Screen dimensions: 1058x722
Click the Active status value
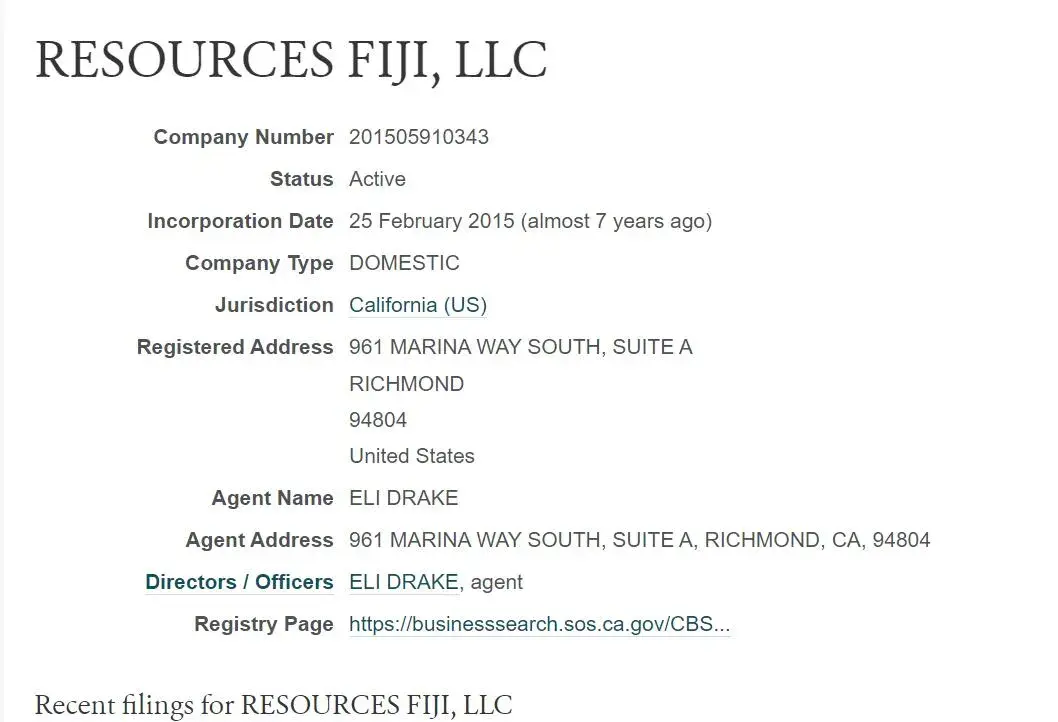coord(377,179)
